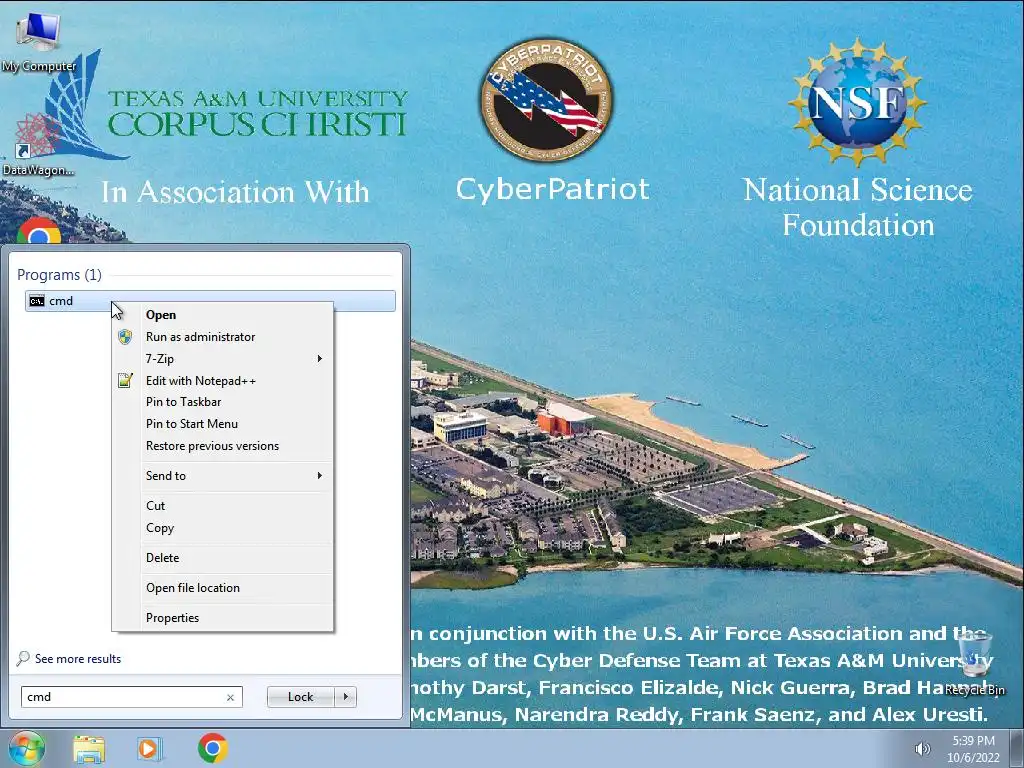
Task: Launch Windows Media Player from taskbar
Action: coord(150,748)
